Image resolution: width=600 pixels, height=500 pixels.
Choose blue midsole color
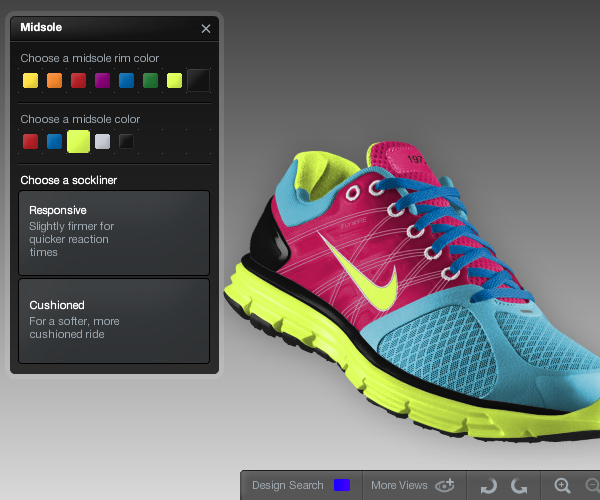(x=54, y=142)
